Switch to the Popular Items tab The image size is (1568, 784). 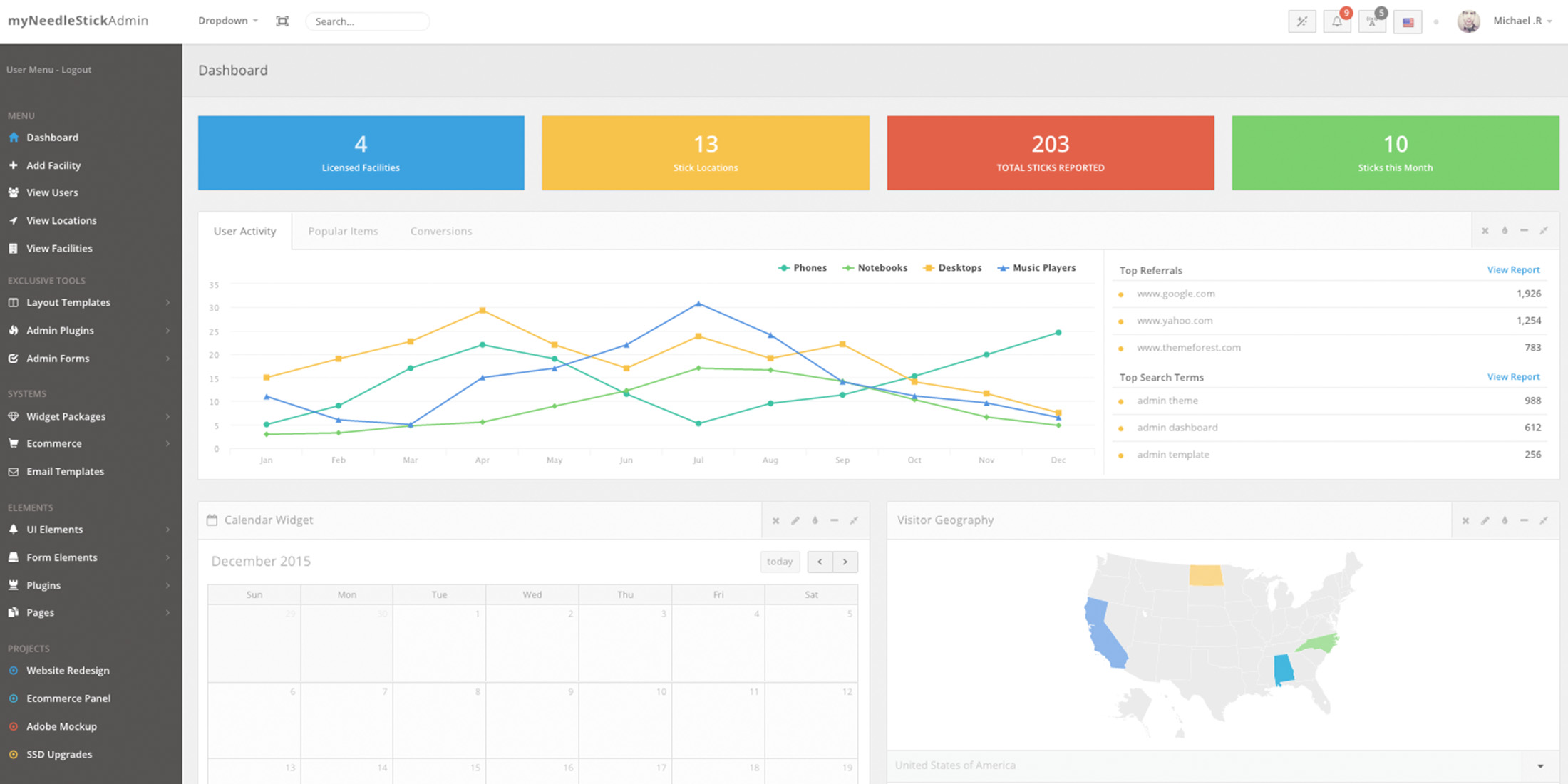343,231
